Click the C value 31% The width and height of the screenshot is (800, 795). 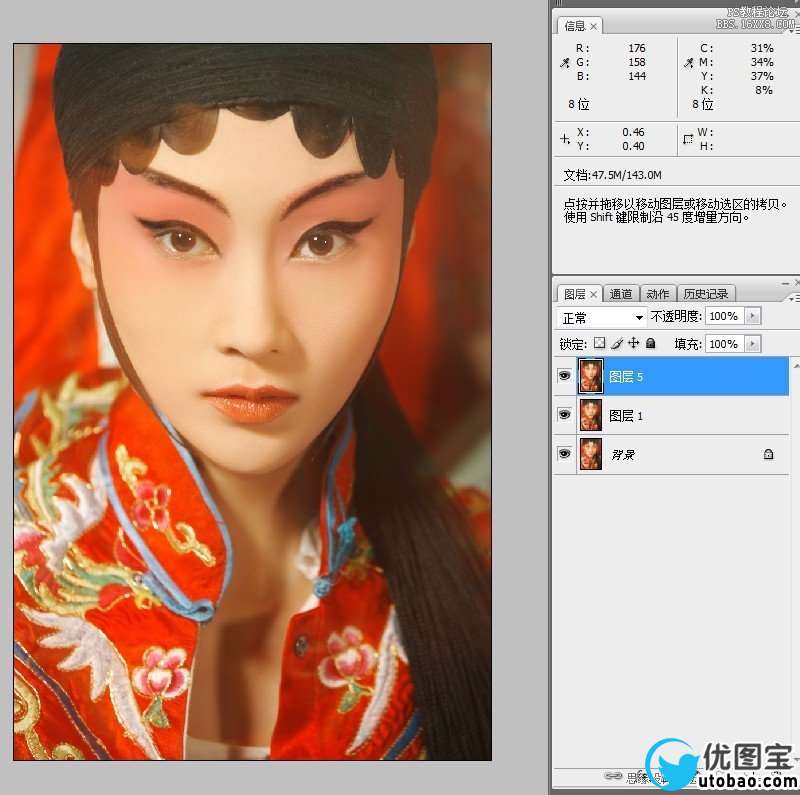click(762, 48)
